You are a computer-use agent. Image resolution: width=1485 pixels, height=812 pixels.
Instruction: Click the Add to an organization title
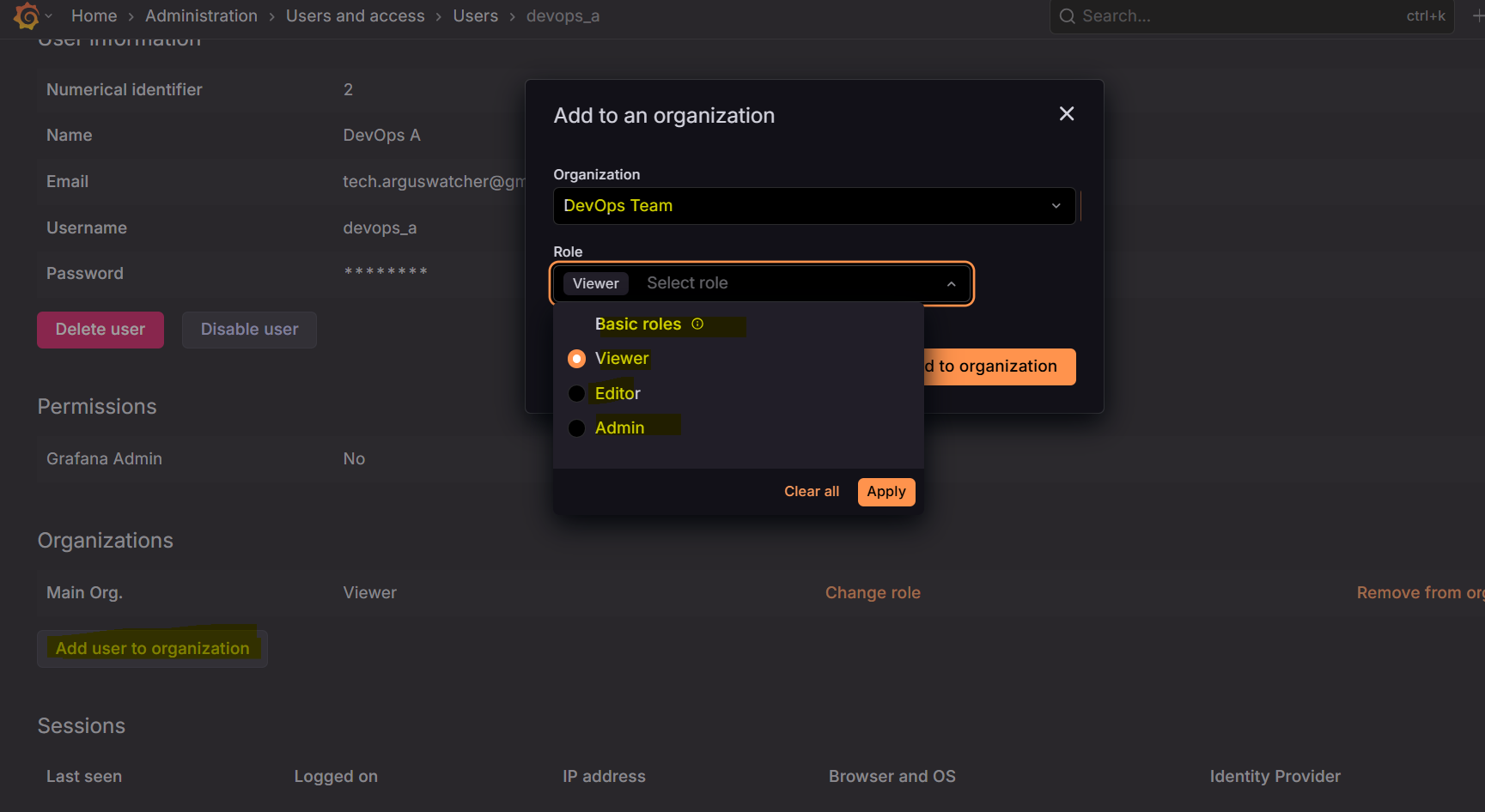(x=664, y=116)
